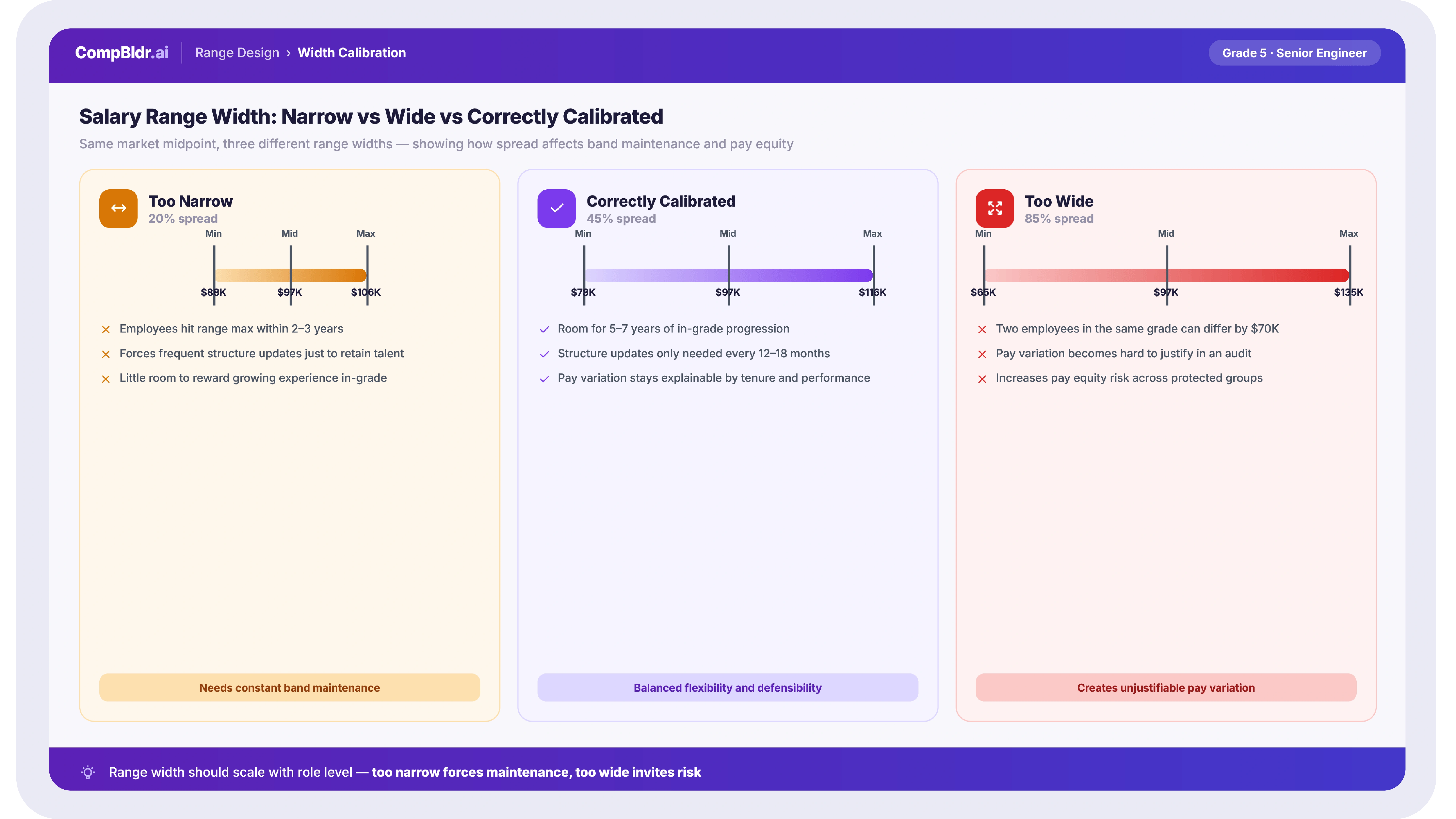Click X icon beside 'Two employees in the same grade'
Image resolution: width=1456 pixels, height=819 pixels.
tap(982, 330)
